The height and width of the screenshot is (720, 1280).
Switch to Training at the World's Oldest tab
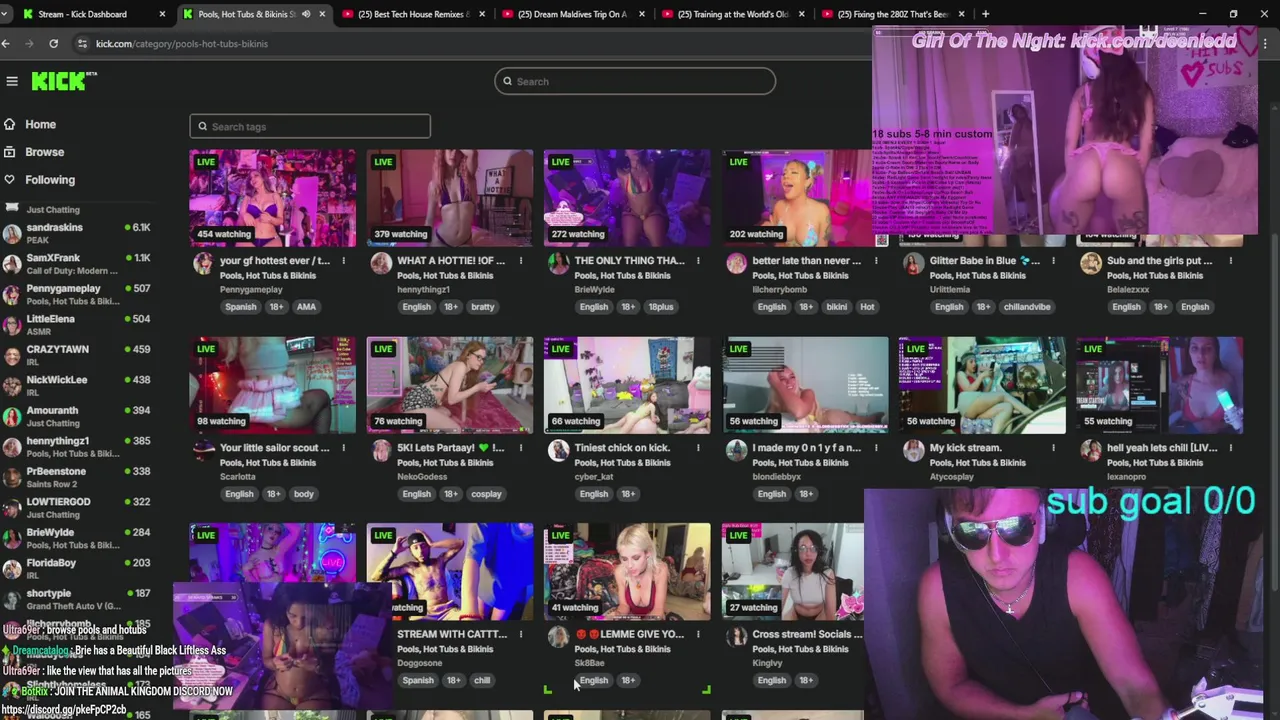tap(733, 14)
